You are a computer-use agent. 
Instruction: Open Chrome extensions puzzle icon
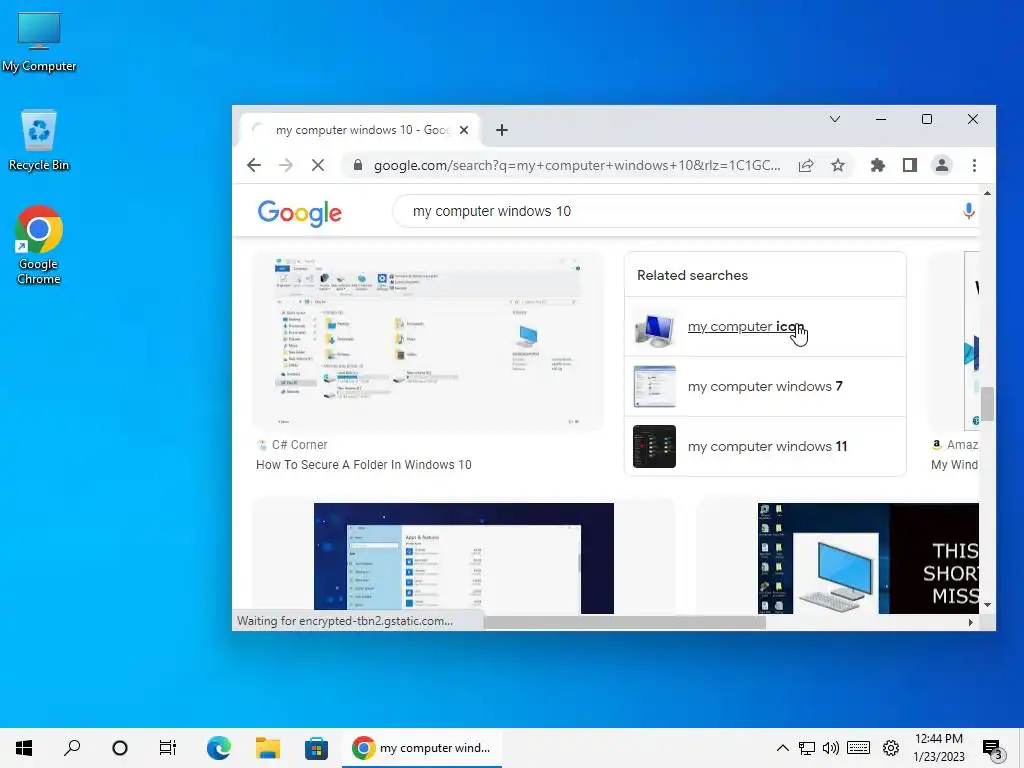tap(878, 165)
